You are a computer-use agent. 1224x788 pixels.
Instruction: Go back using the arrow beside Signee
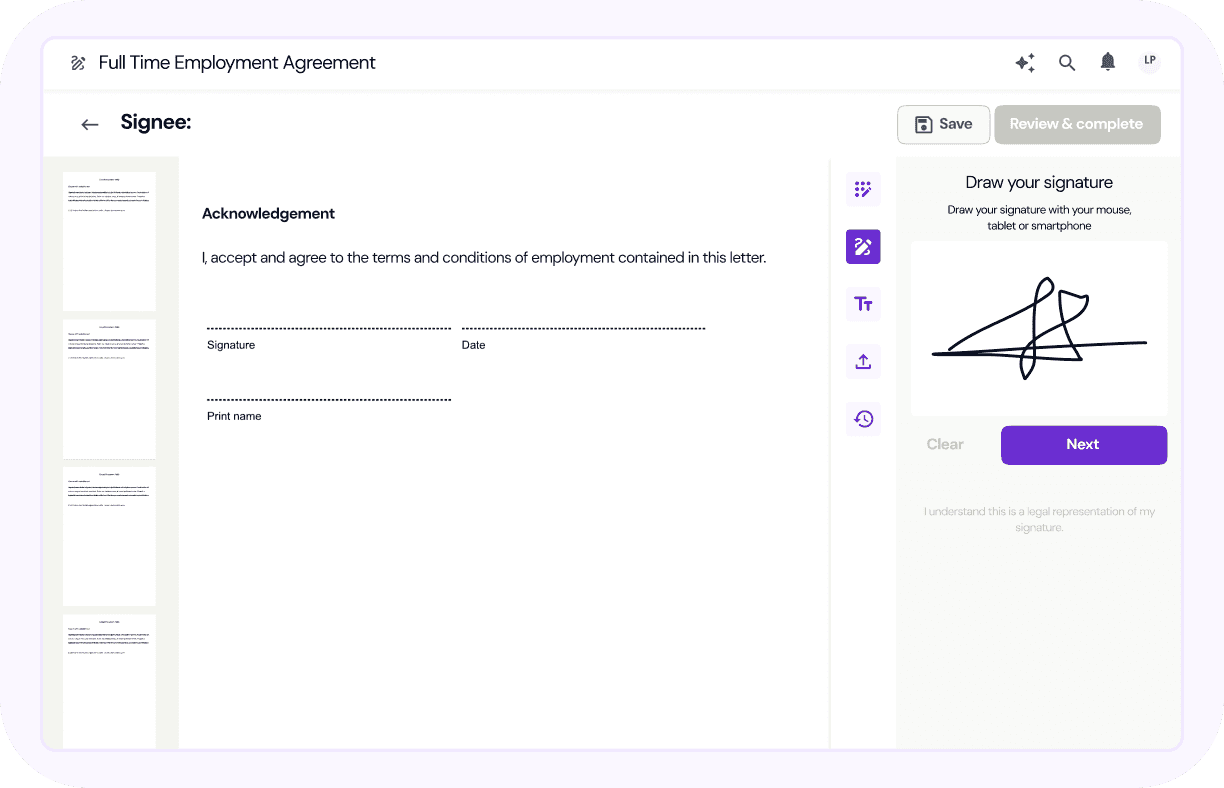[90, 124]
